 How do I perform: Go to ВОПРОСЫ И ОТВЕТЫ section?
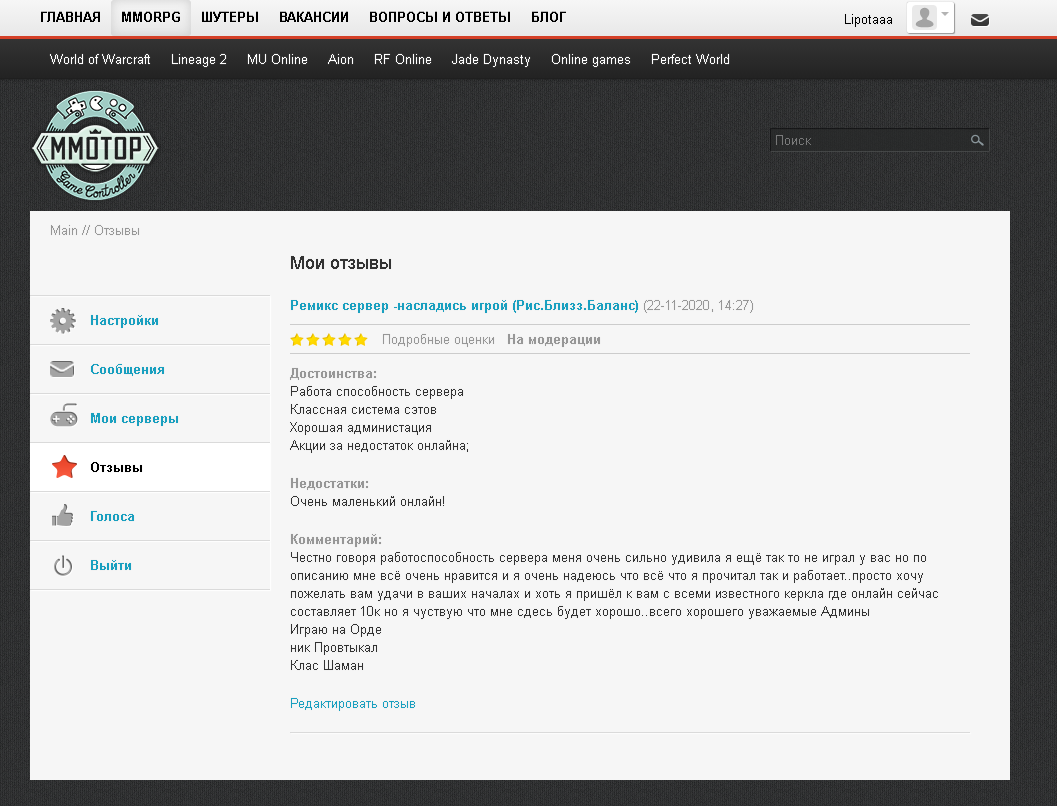[x=440, y=17]
